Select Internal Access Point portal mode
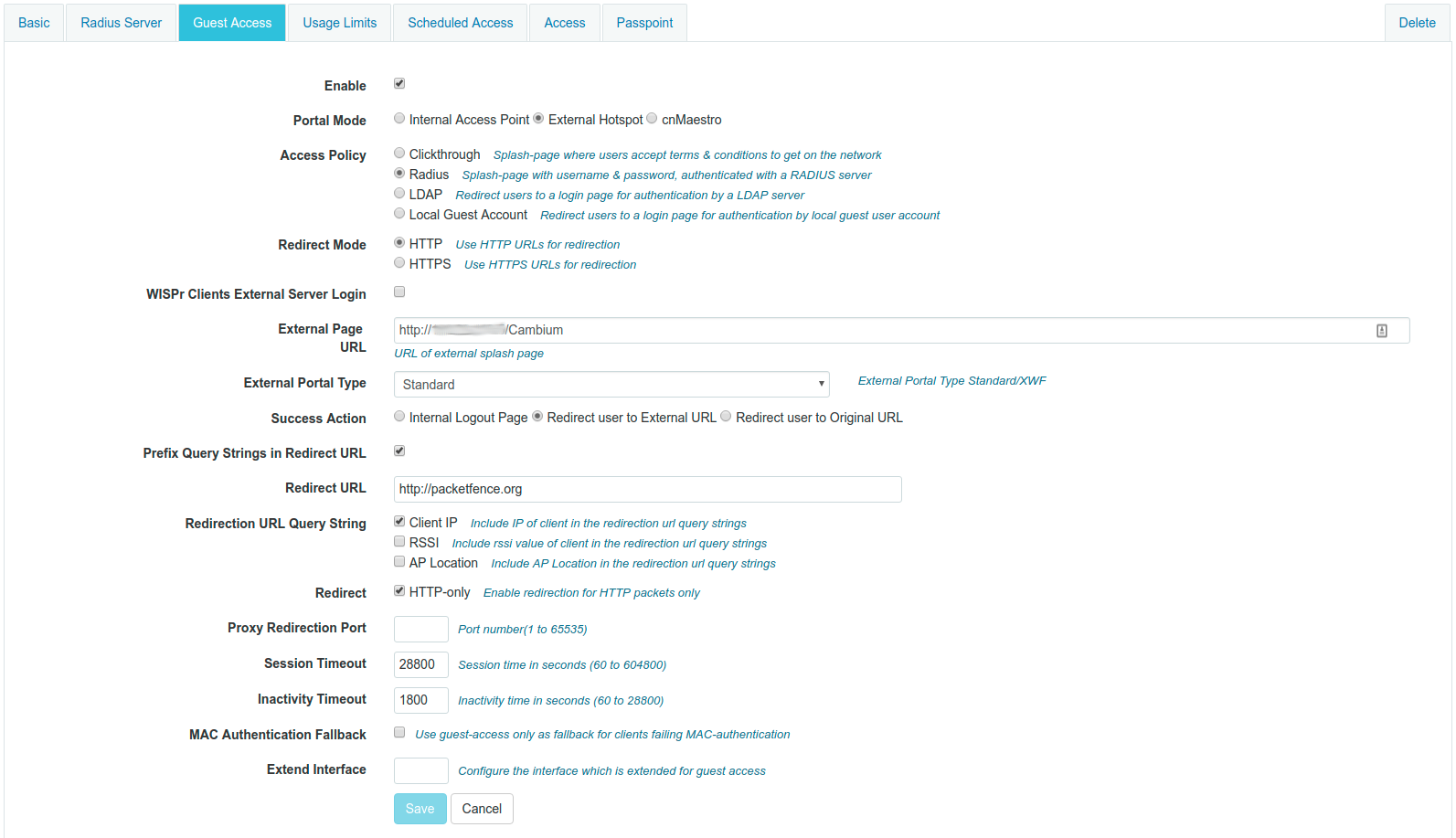 (399, 119)
